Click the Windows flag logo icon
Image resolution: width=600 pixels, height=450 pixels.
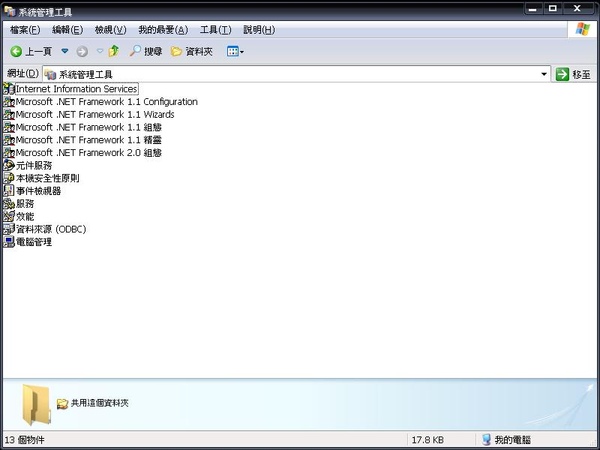coord(582,29)
